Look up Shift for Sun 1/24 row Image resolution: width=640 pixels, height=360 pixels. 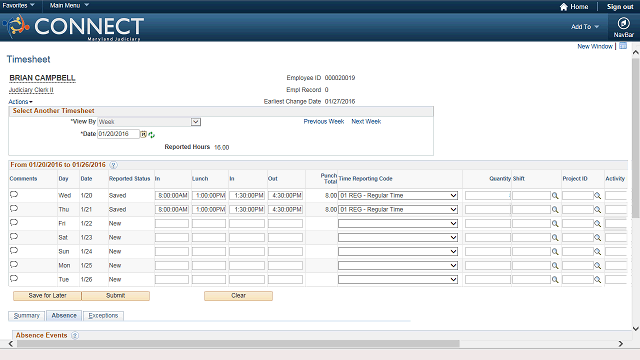click(555, 252)
